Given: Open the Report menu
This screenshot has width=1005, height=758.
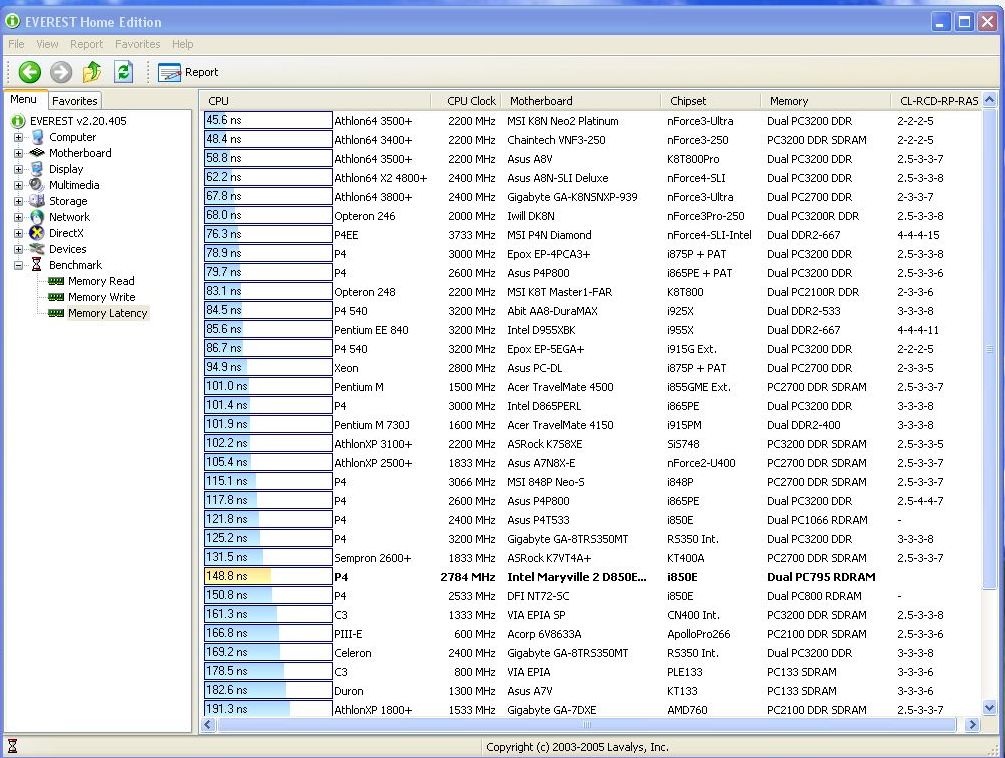Looking at the screenshot, I should point(87,44).
